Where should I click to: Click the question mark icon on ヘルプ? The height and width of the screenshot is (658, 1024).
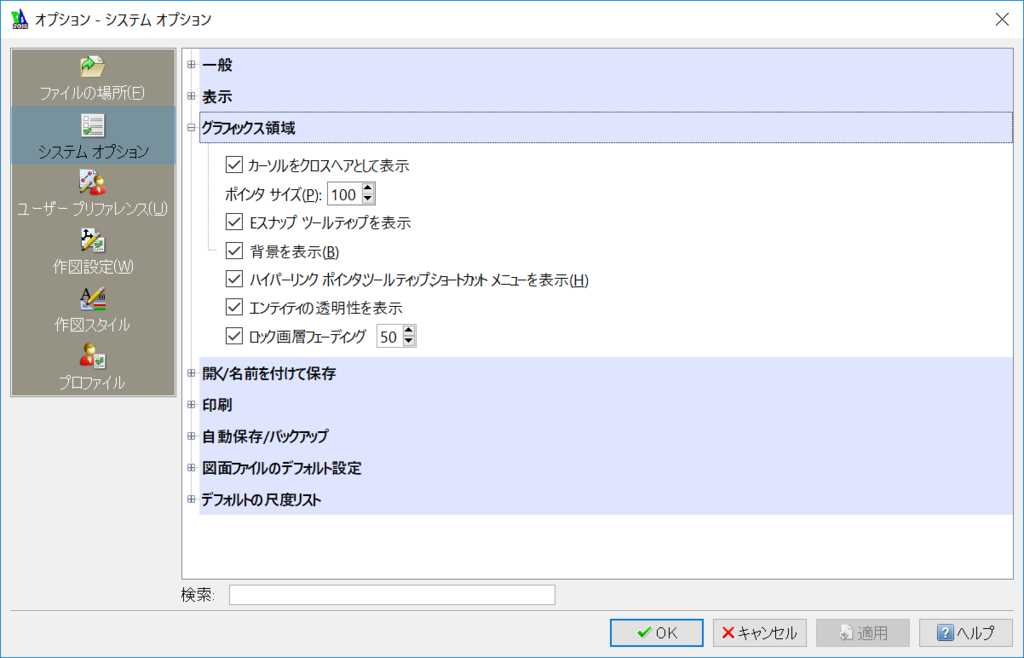pos(945,633)
